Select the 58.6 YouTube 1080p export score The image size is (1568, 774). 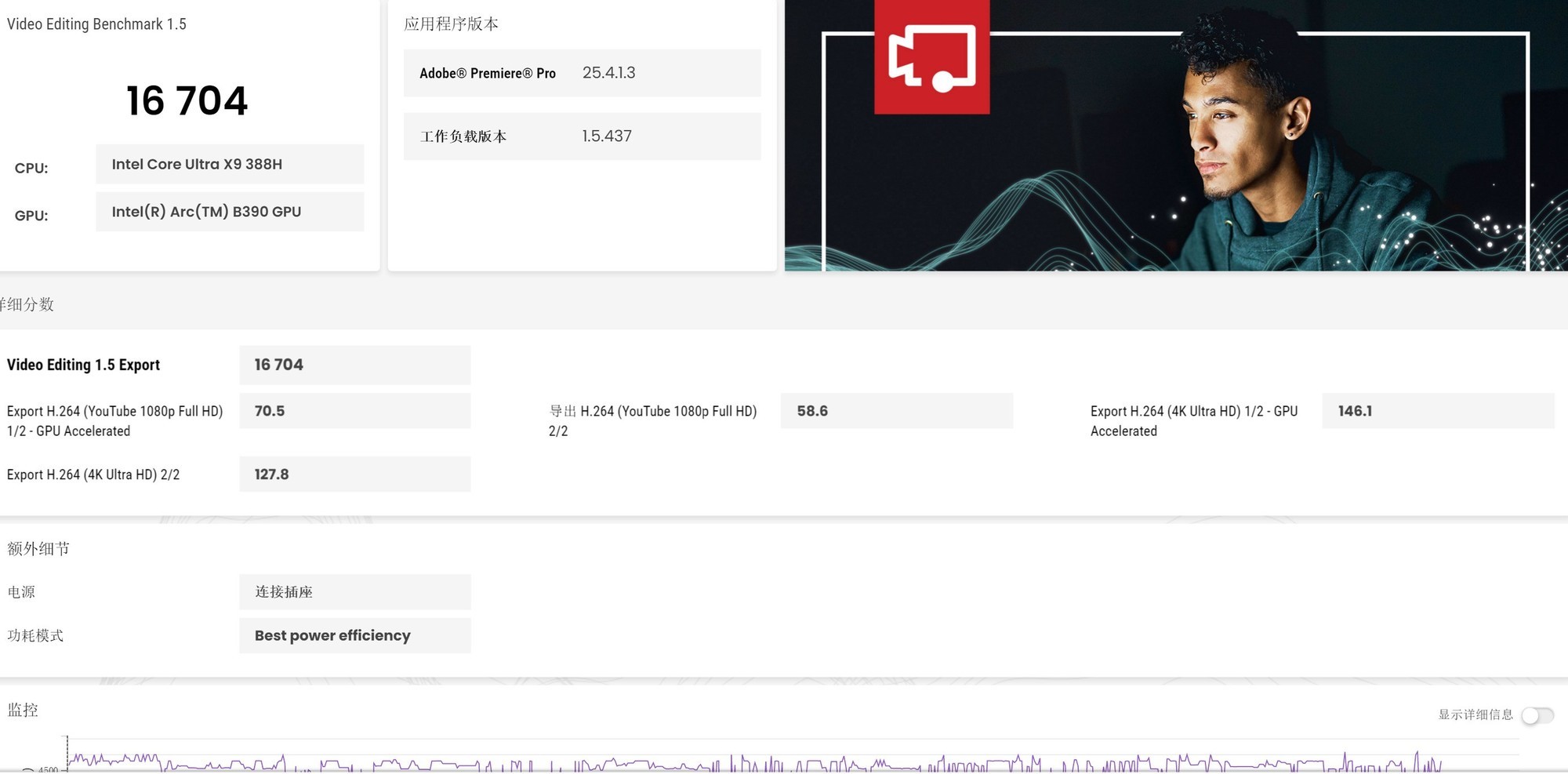896,411
